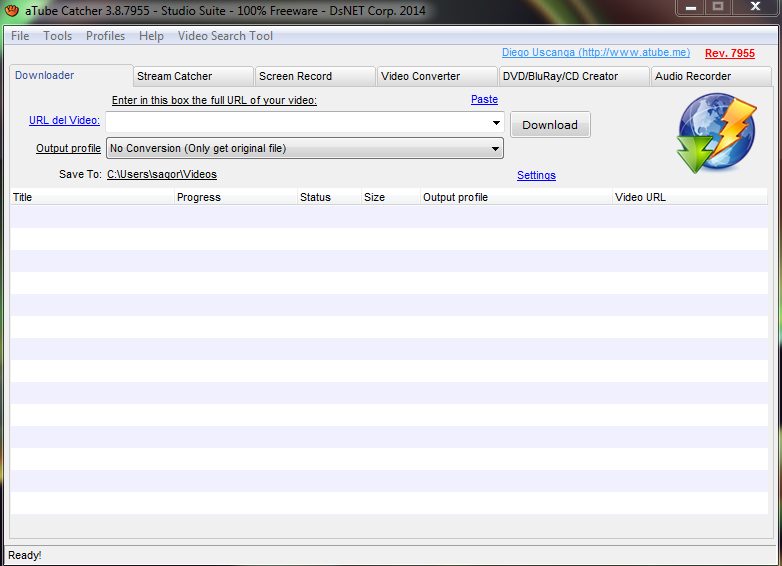Expand the video URL history dropdown arrow
Screen dimensions: 782x566
pyautogui.click(x=496, y=122)
